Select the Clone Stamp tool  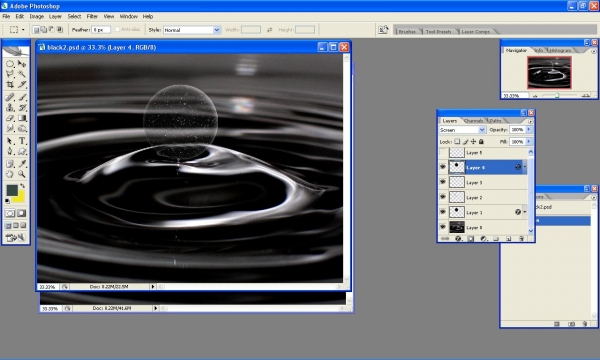tap(10, 108)
